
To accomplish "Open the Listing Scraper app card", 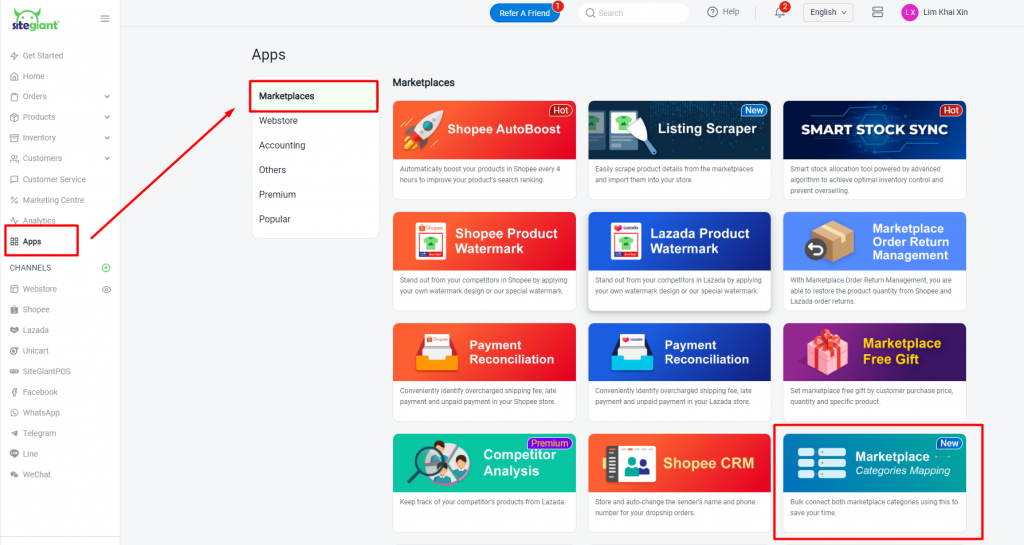I will click(x=679, y=150).
